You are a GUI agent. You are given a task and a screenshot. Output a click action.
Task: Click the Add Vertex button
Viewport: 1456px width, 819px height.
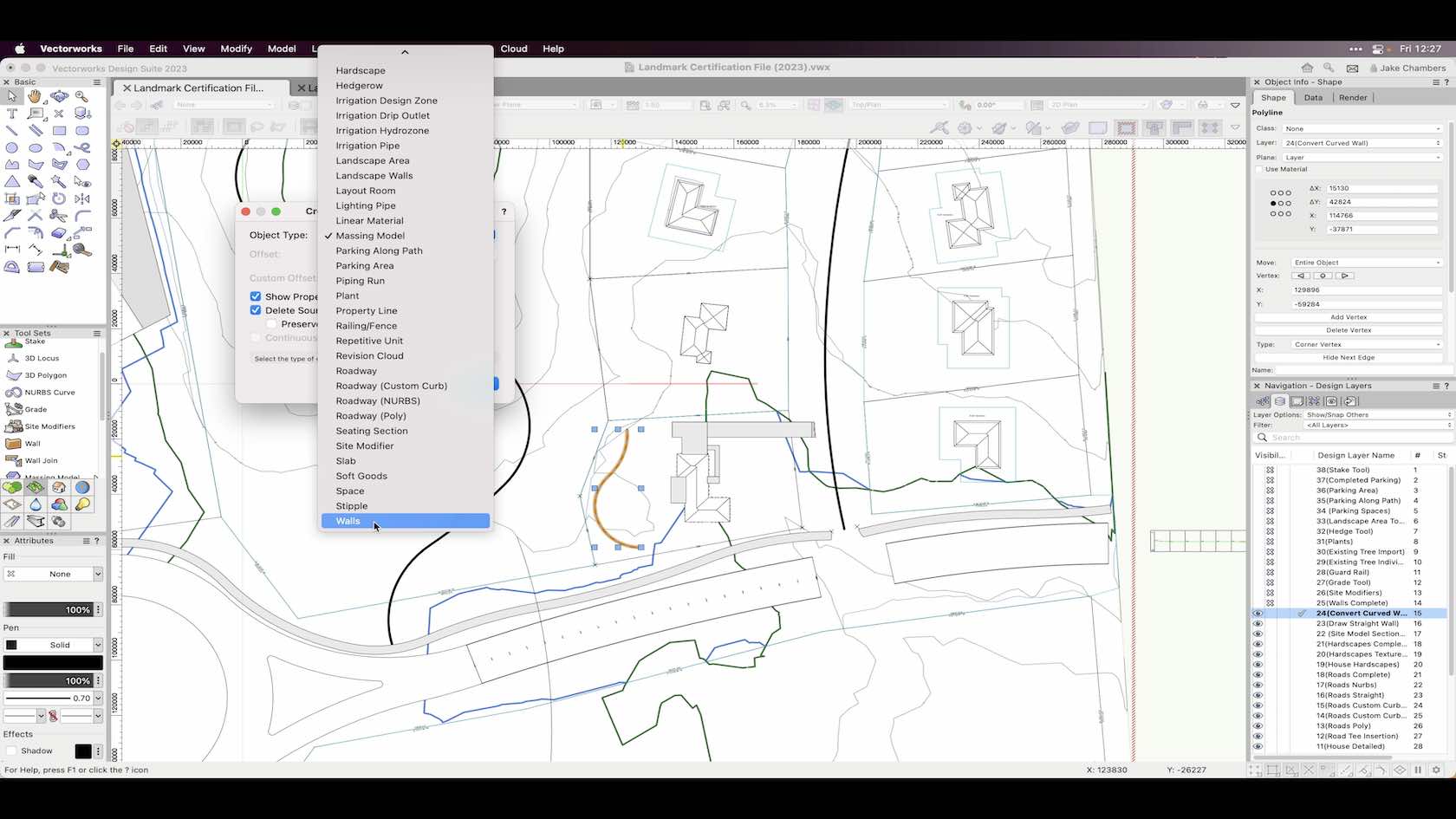coord(1349,317)
